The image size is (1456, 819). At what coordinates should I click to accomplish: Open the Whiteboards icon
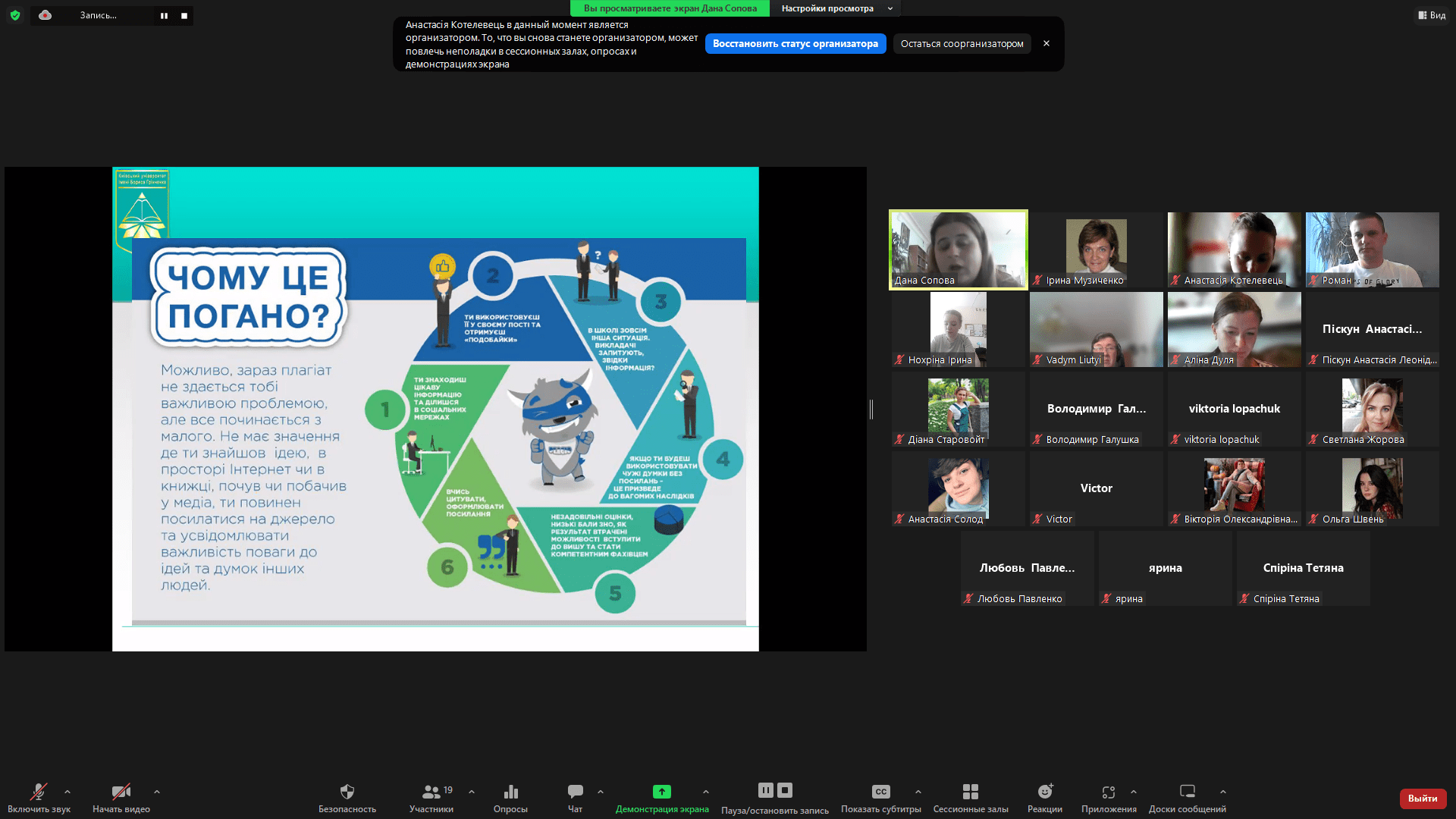[1188, 792]
